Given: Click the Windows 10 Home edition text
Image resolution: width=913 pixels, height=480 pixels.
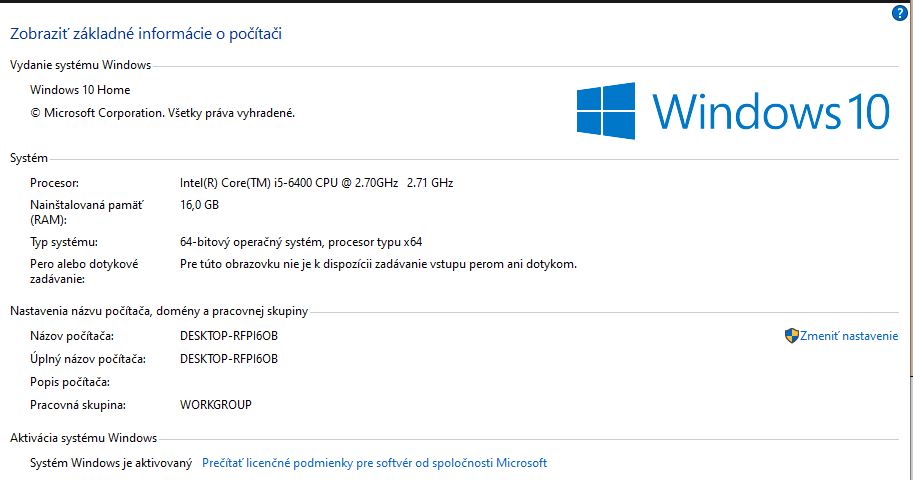Looking at the screenshot, I should tap(80, 90).
